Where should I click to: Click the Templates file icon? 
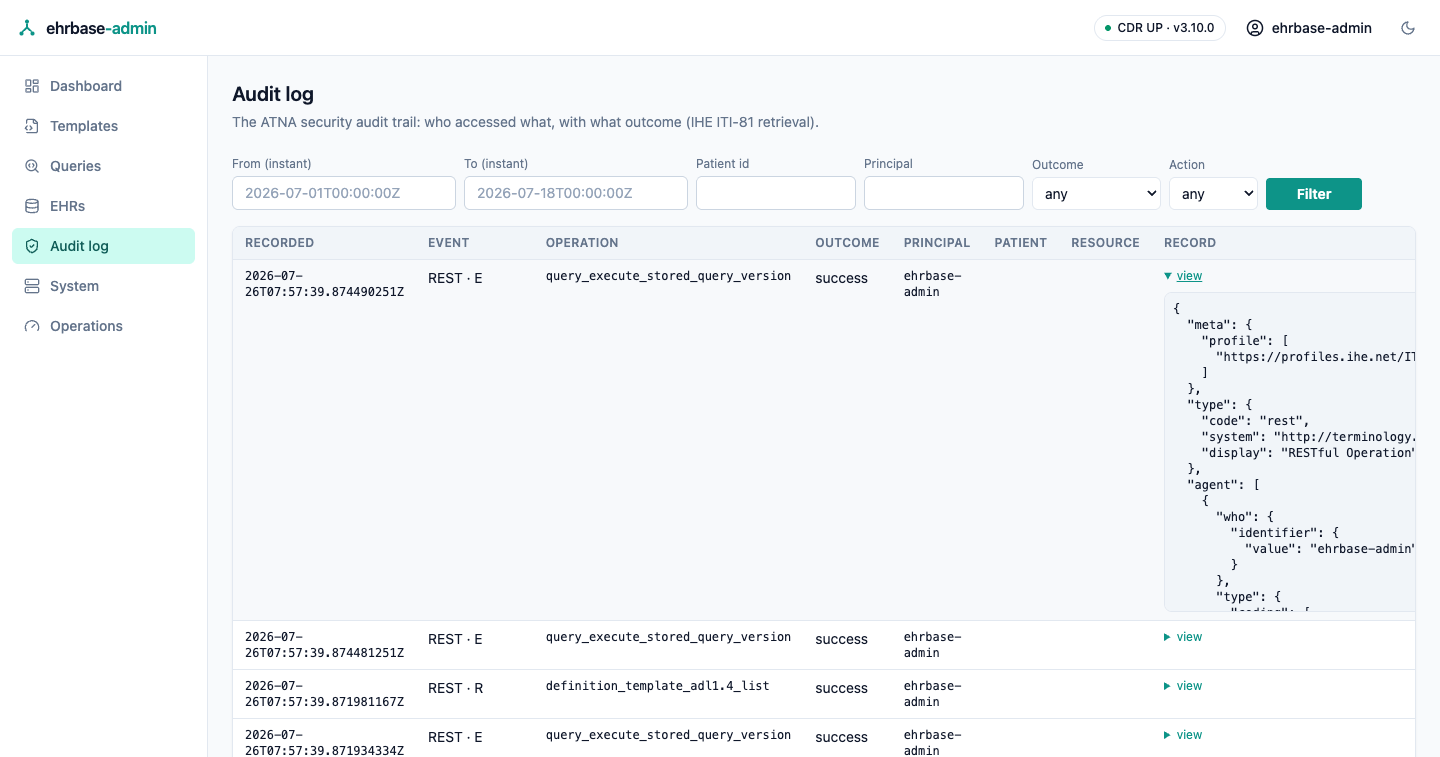coord(32,126)
